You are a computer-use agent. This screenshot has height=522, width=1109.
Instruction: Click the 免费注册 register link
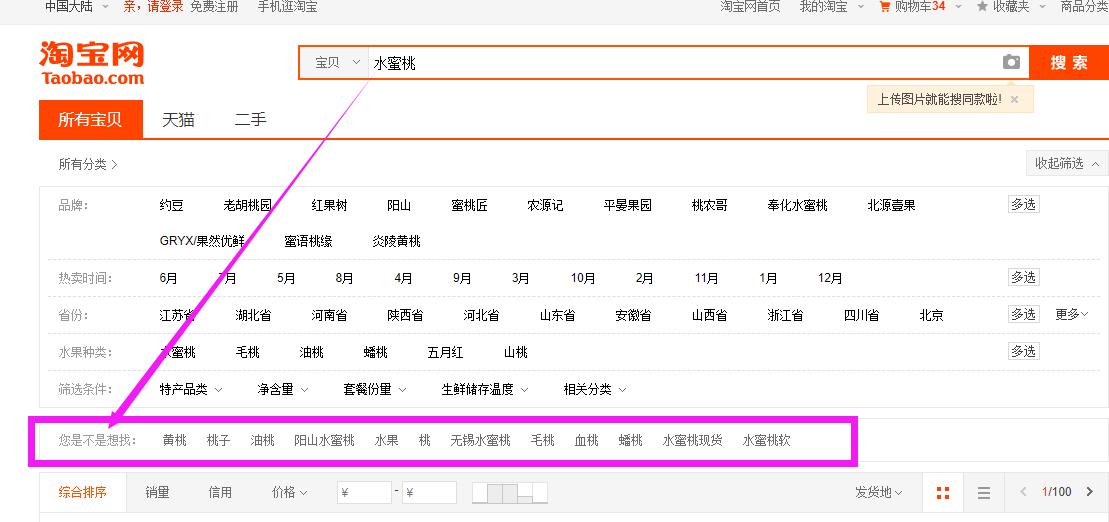tap(214, 6)
